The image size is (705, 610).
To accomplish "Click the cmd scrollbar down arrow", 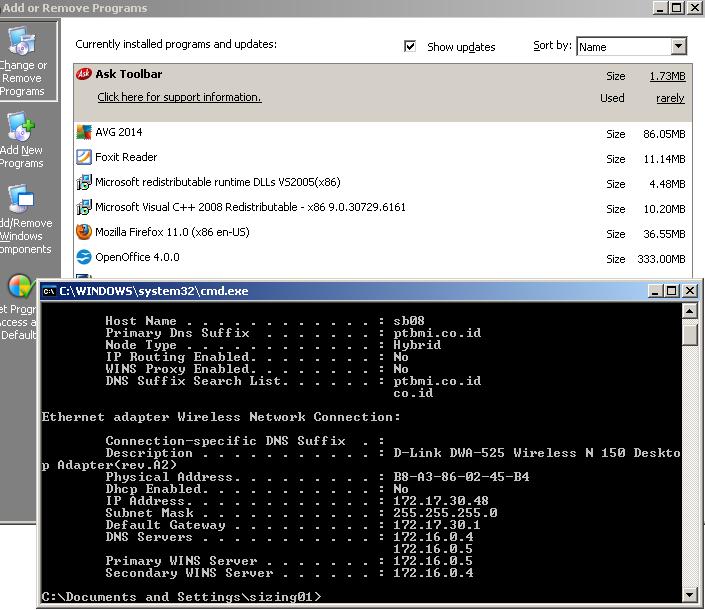I will click(690, 594).
